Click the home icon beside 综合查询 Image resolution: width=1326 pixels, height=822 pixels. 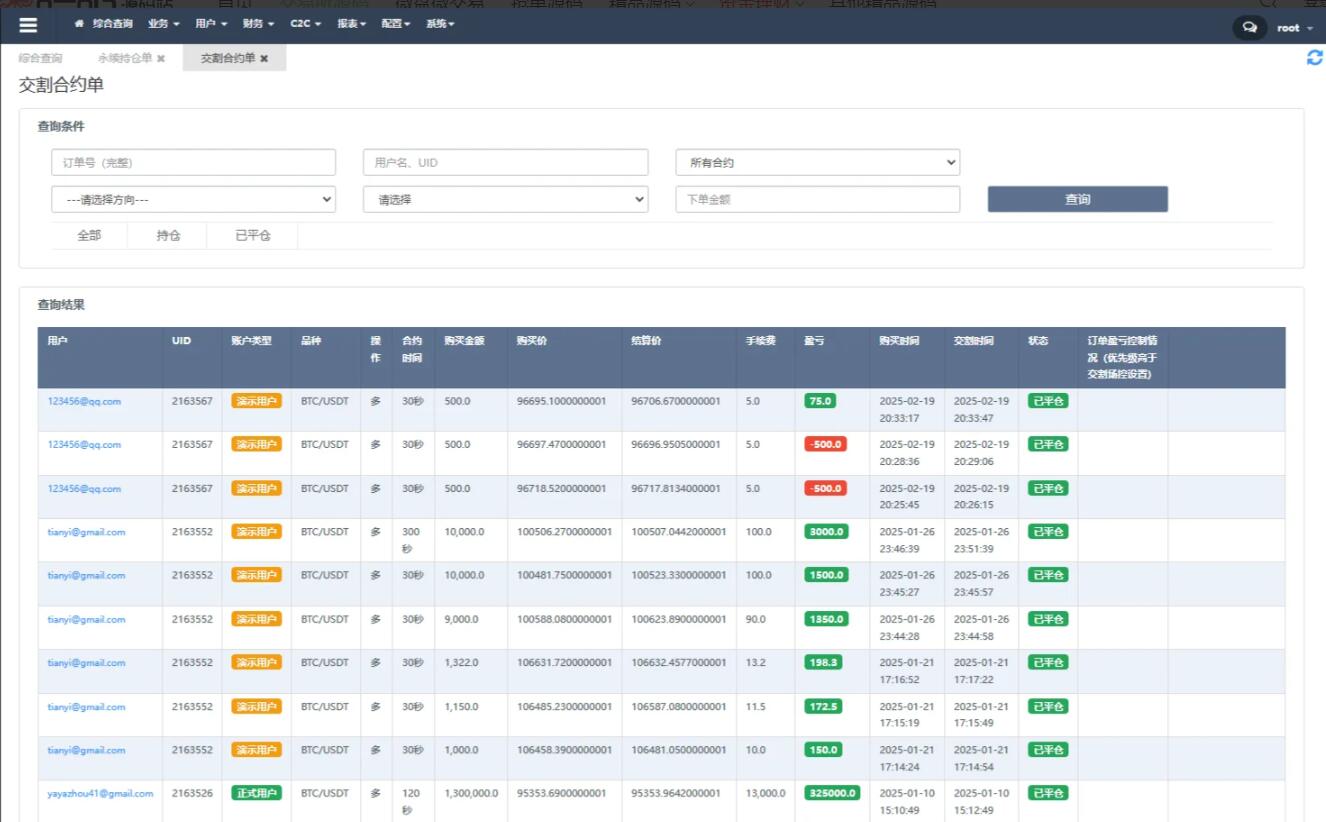(x=79, y=24)
